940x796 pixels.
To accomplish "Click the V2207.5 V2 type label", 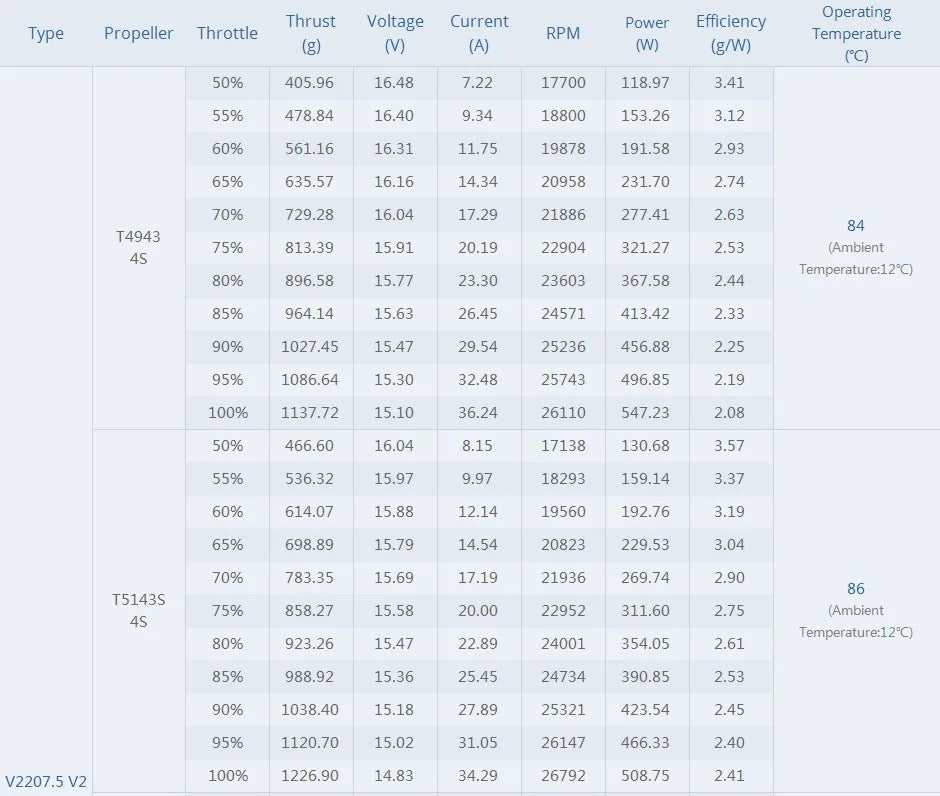I will [46, 781].
